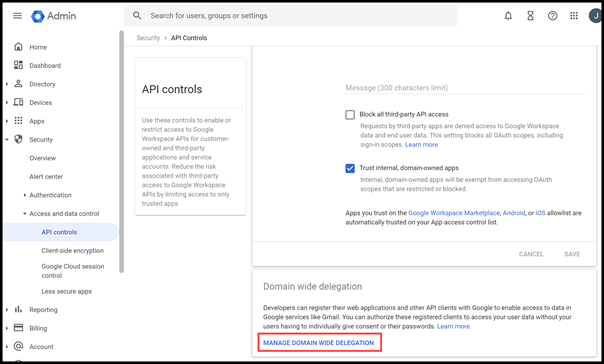
Task: Collapse Access and data control arrow
Action: (25, 214)
